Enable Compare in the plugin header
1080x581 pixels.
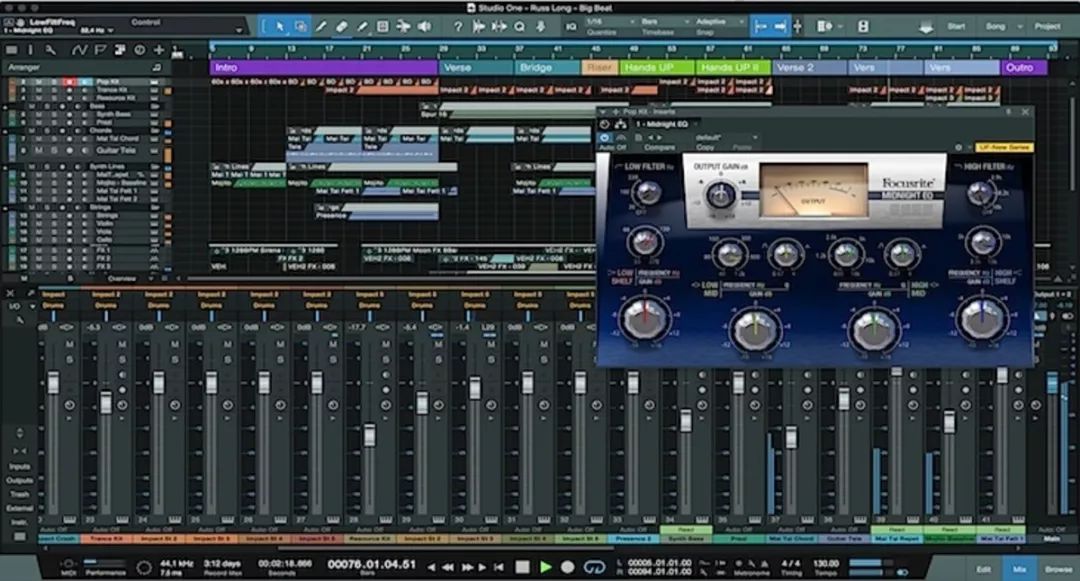tap(660, 147)
